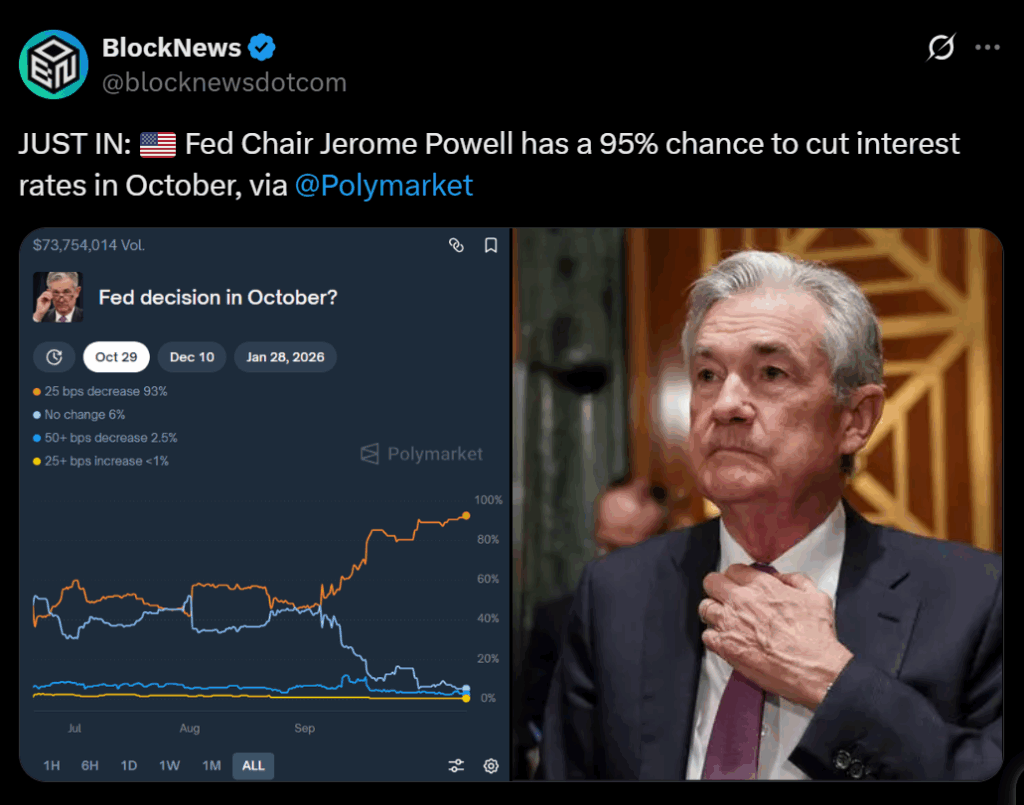Bookmark the Fed decision market
The width and height of the screenshot is (1024, 805).
[490, 245]
